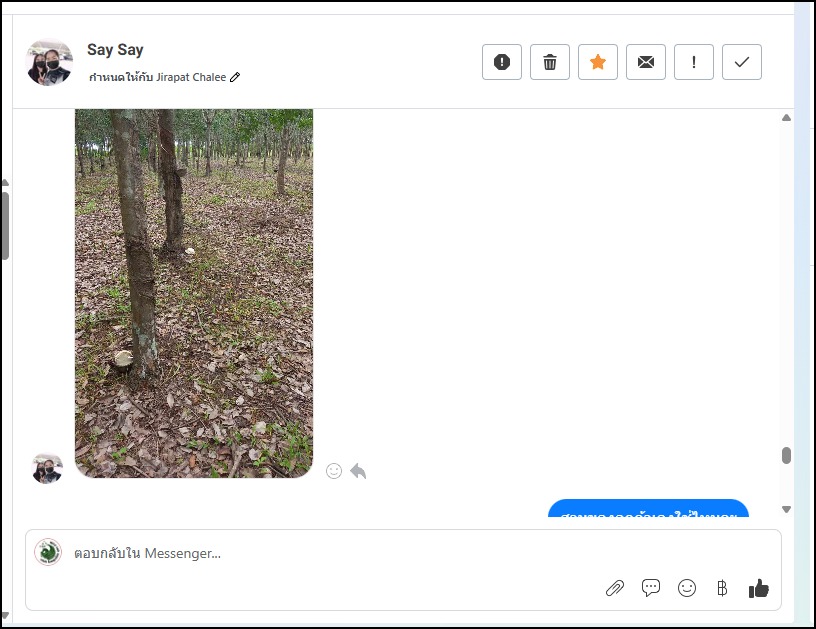Screen dimensions: 816x629
Task: Flag conversation as priority with exclamation mark
Action: pos(693,62)
